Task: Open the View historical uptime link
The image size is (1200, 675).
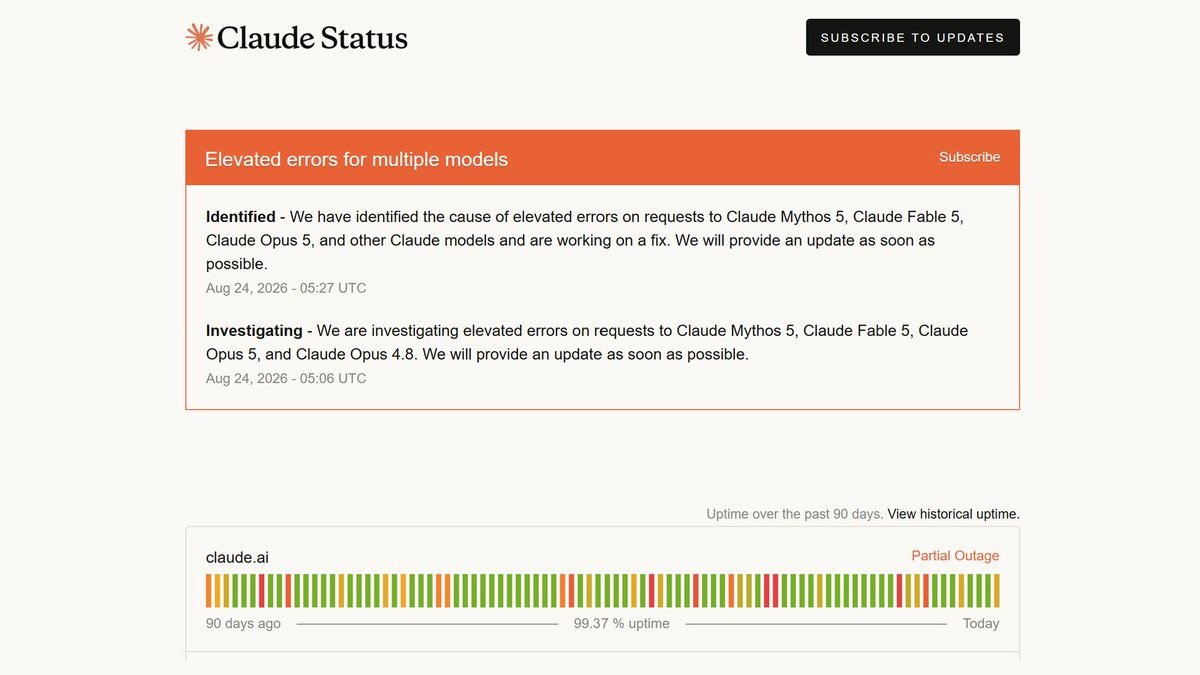Action: click(x=953, y=514)
